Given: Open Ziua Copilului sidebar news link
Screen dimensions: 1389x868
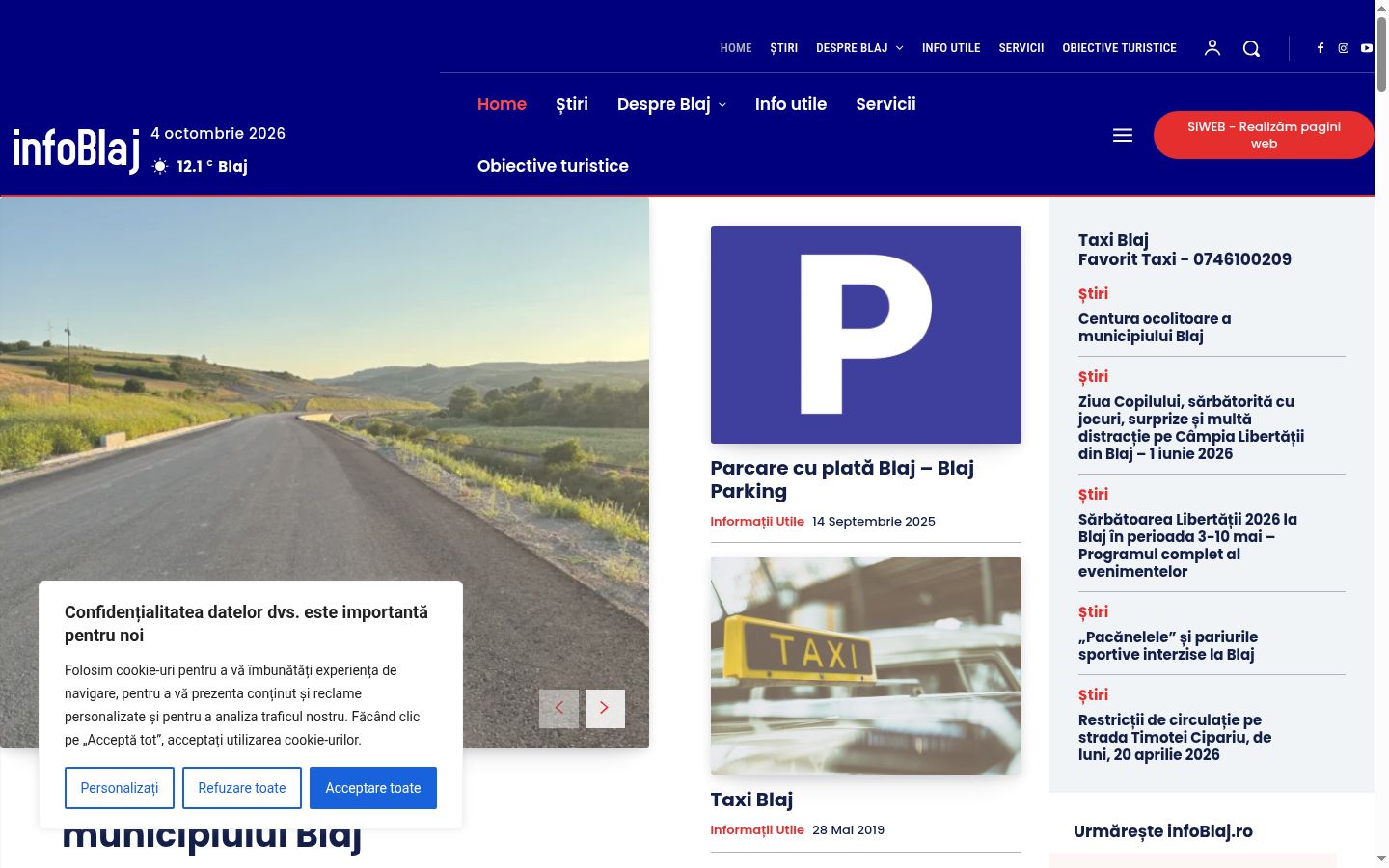Looking at the screenshot, I should [x=1191, y=428].
